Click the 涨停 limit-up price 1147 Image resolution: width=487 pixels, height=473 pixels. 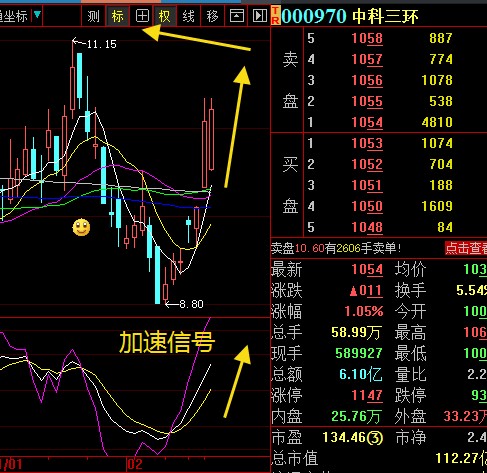point(367,395)
